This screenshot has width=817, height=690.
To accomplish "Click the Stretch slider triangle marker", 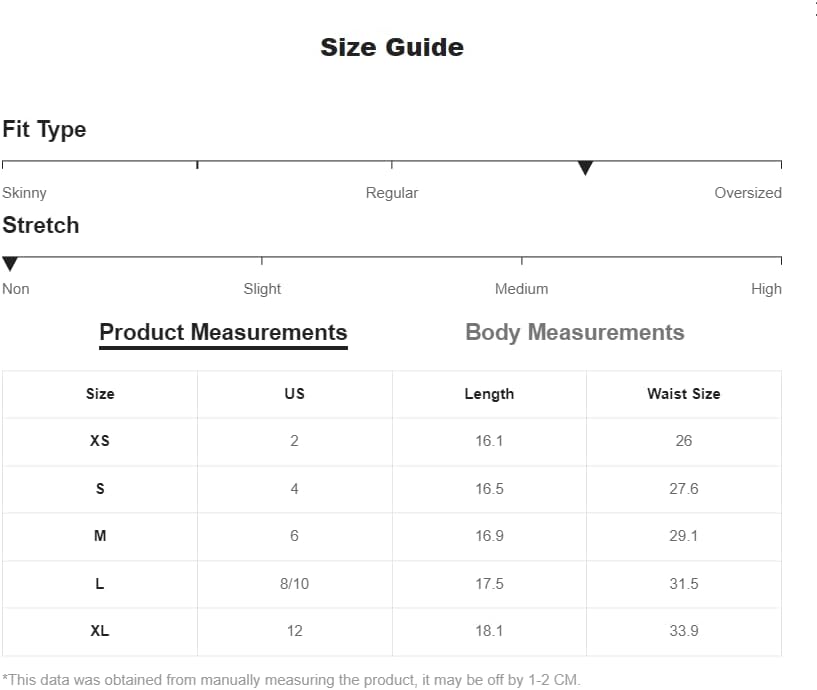I will click(10, 264).
